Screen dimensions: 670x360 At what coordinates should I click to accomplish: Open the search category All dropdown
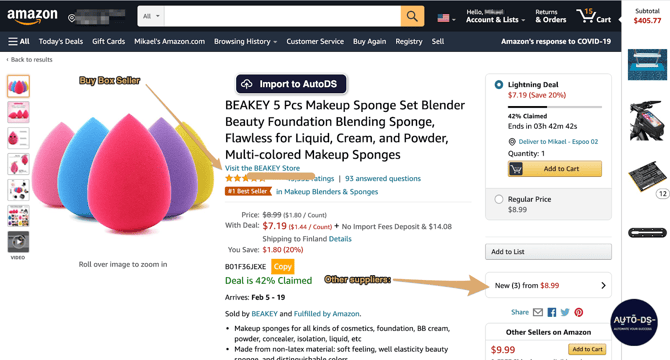pyautogui.click(x=151, y=16)
